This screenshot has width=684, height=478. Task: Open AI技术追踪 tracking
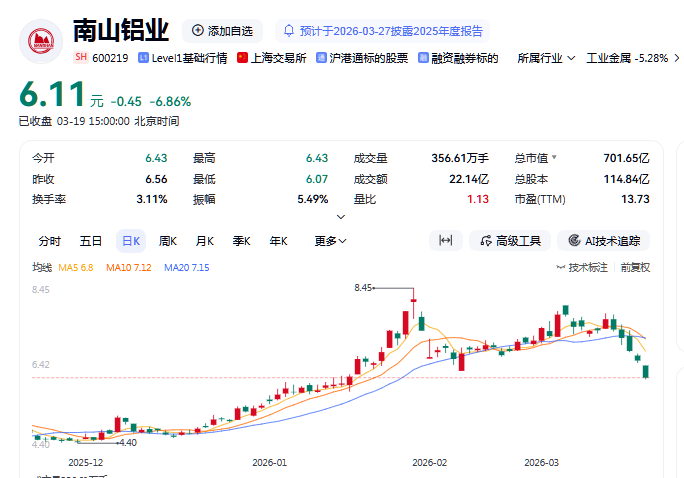[604, 241]
